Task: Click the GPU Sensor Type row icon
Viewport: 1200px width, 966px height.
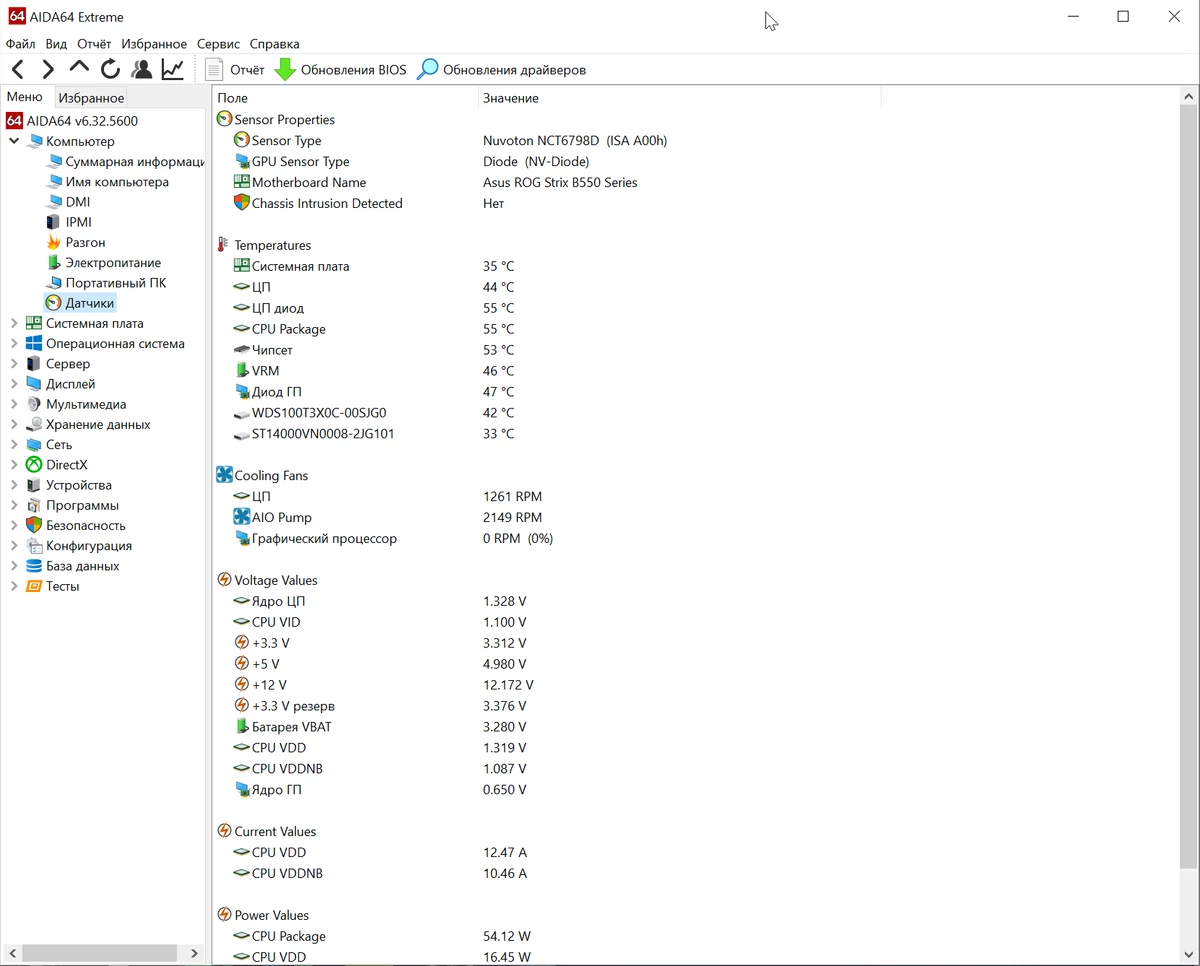Action: (x=241, y=161)
